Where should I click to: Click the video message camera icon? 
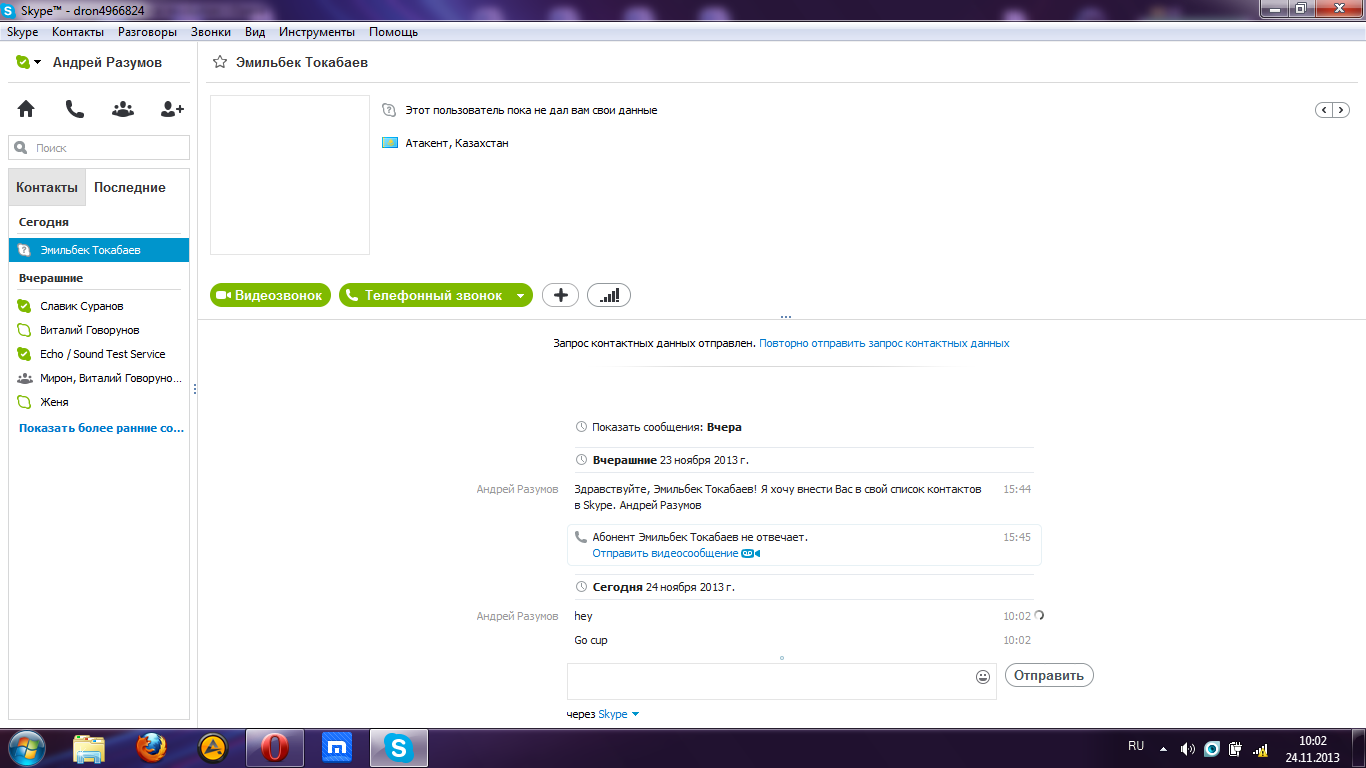751,553
